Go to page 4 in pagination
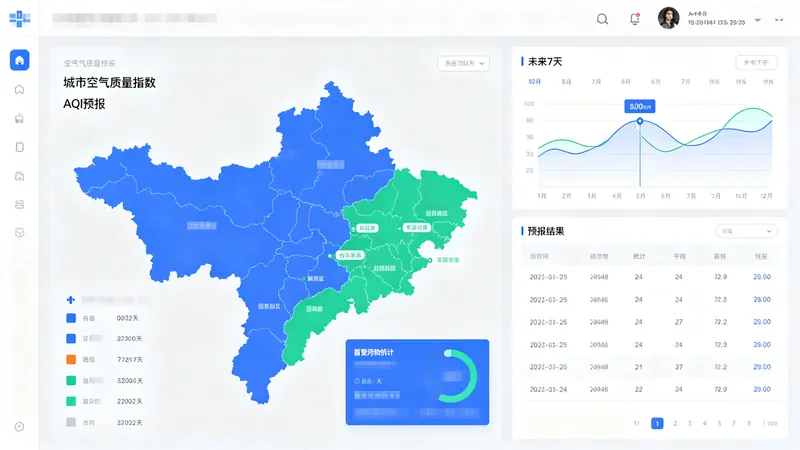The image size is (800, 450). point(705,423)
